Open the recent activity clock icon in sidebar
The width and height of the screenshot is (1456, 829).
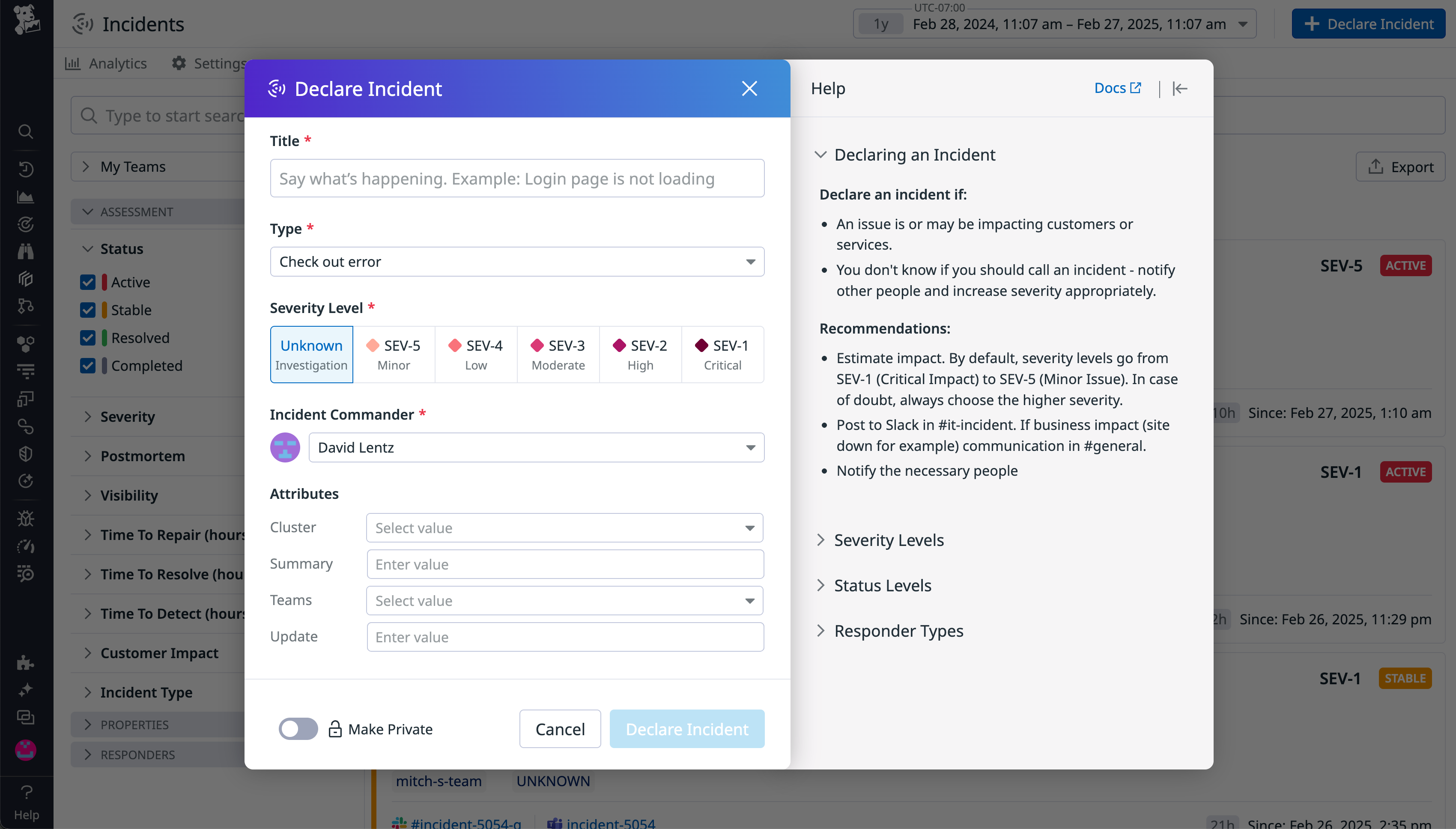click(26, 169)
